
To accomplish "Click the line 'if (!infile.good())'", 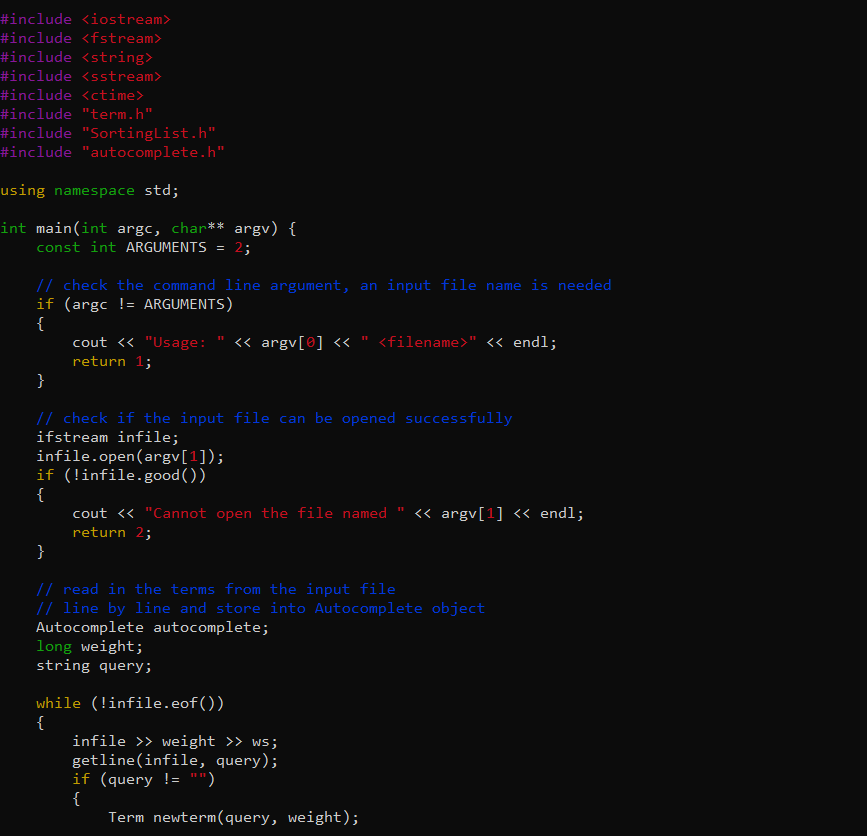I will [121, 476].
